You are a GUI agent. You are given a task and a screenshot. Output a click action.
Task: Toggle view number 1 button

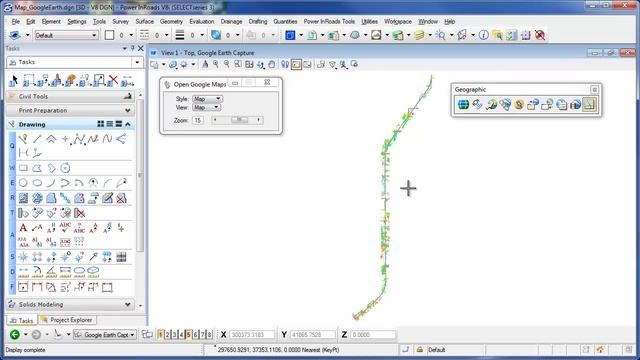click(x=160, y=335)
